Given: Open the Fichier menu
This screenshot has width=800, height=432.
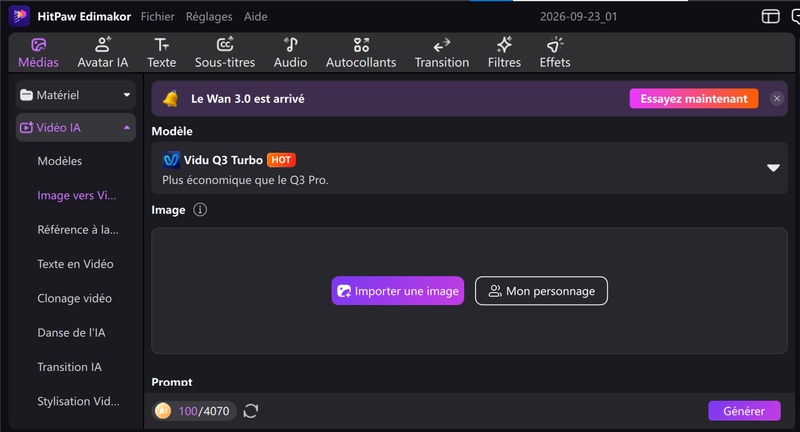Looking at the screenshot, I should point(158,16).
